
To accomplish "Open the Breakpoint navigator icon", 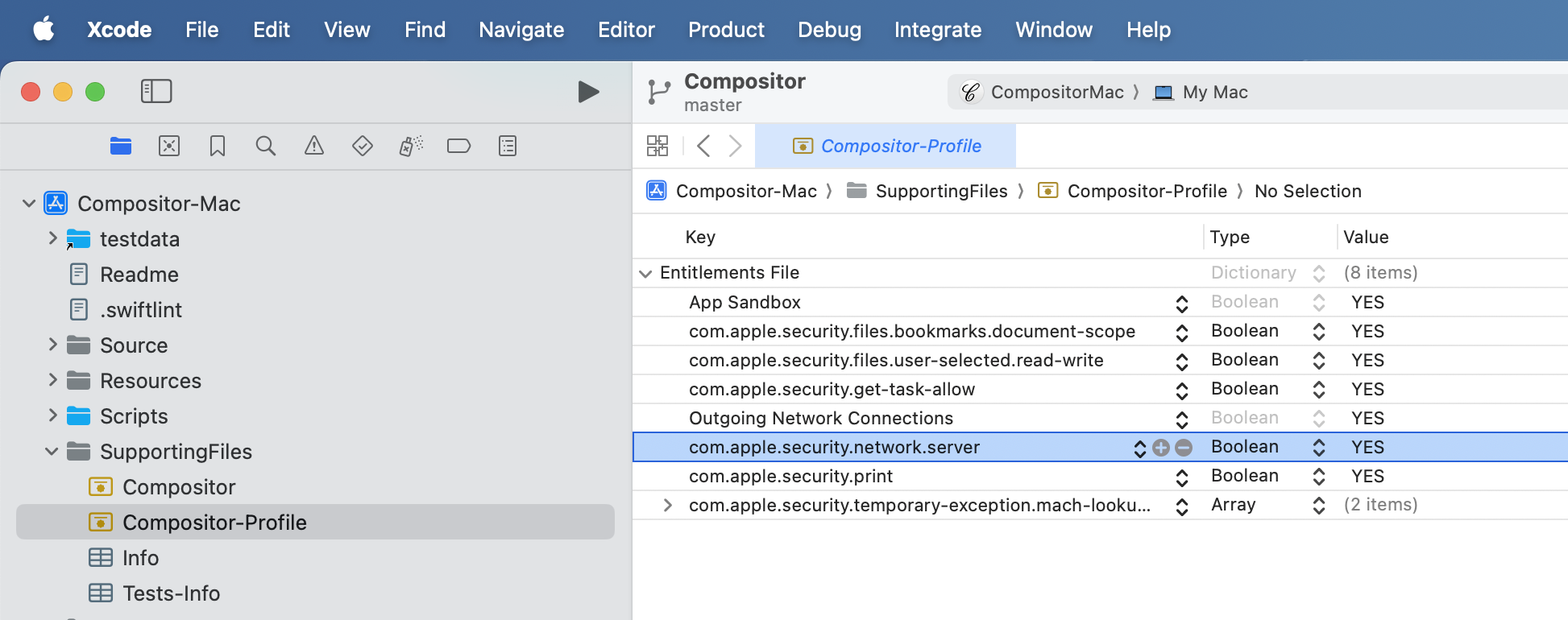I will 458,146.
